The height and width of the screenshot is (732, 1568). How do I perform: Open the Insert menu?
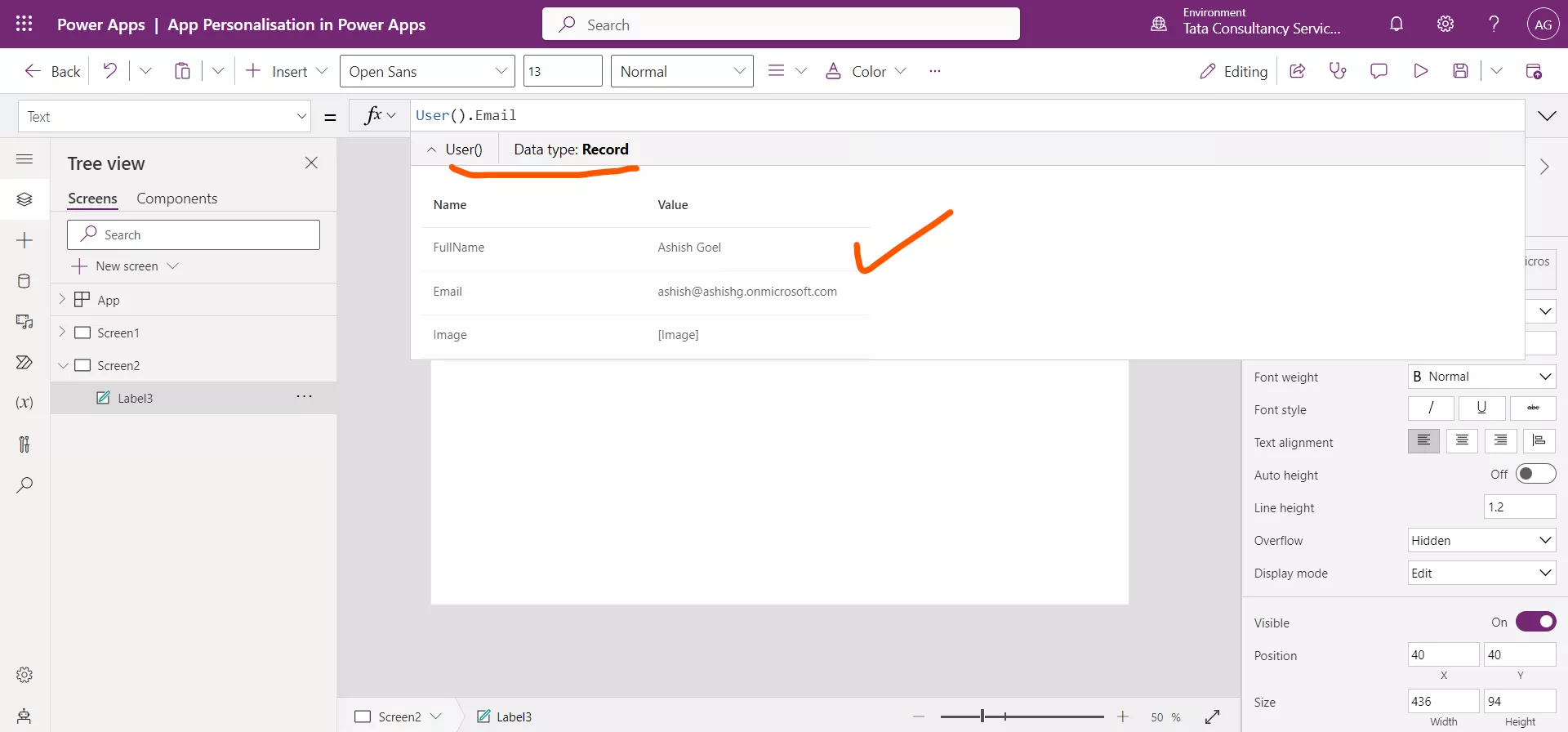point(287,71)
